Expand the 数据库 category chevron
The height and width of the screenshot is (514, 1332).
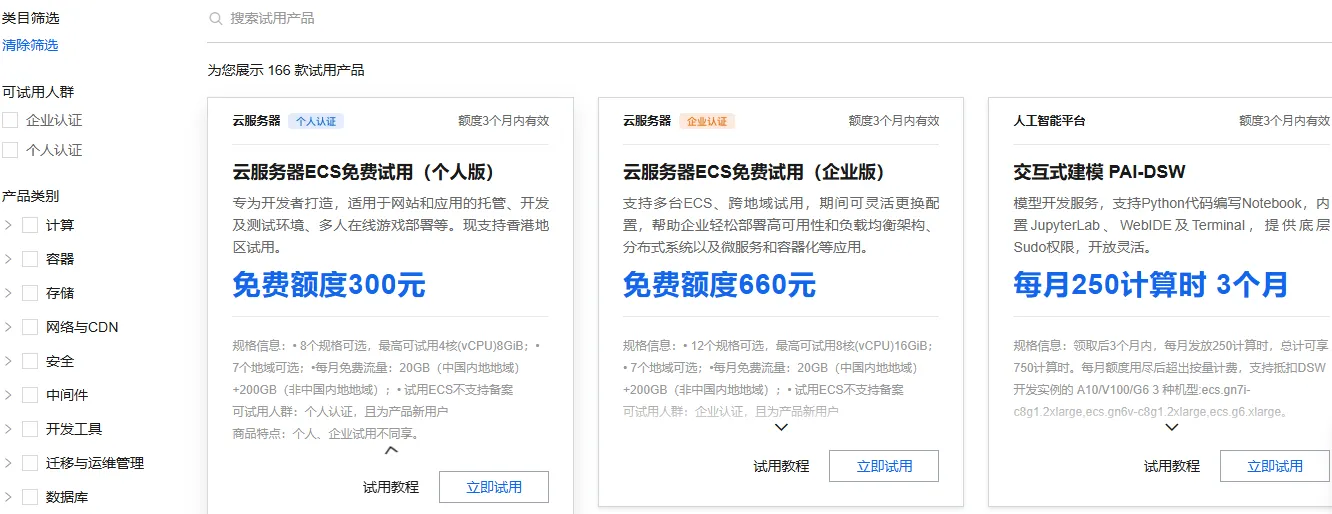point(8,497)
